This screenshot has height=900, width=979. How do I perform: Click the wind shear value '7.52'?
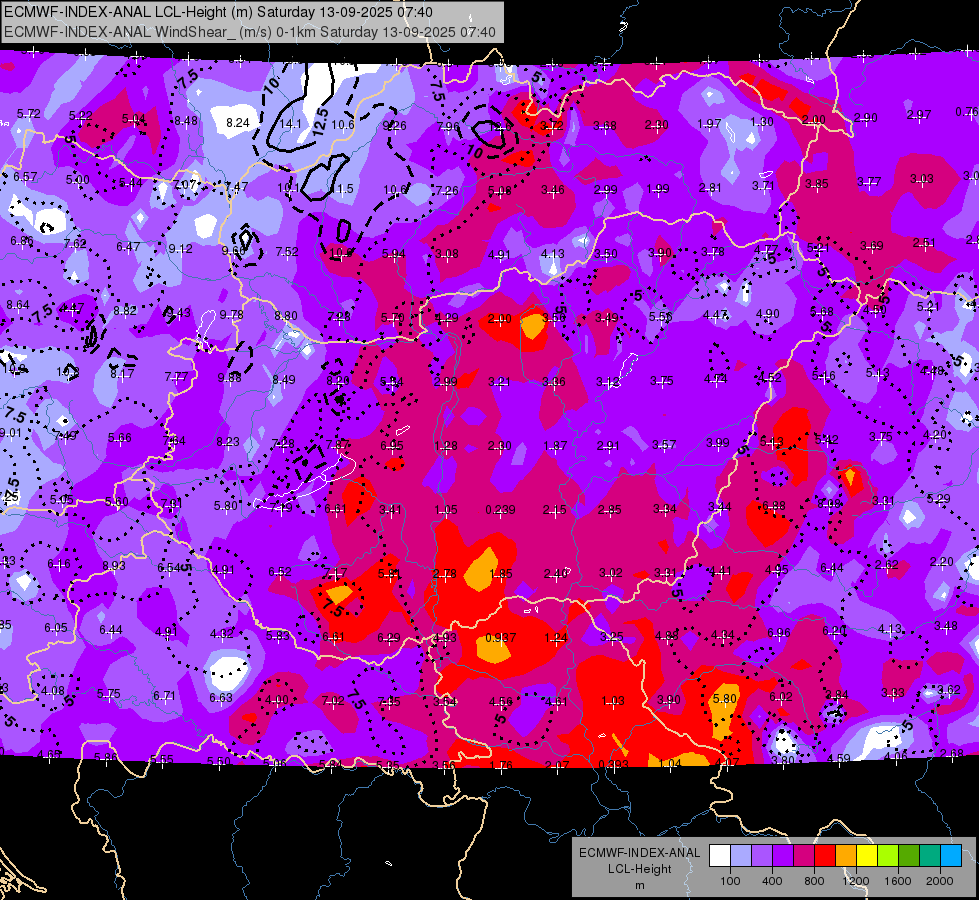(287, 252)
